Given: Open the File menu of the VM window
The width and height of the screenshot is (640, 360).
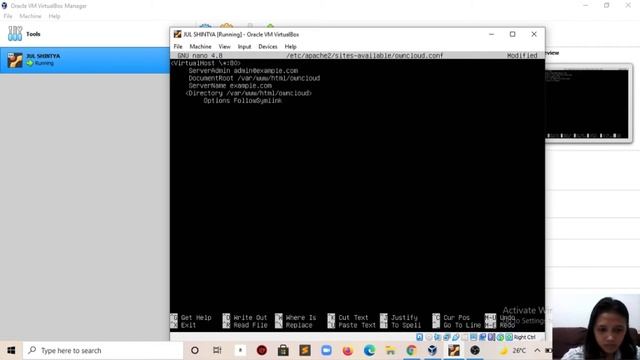Looking at the screenshot, I should [x=178, y=47].
